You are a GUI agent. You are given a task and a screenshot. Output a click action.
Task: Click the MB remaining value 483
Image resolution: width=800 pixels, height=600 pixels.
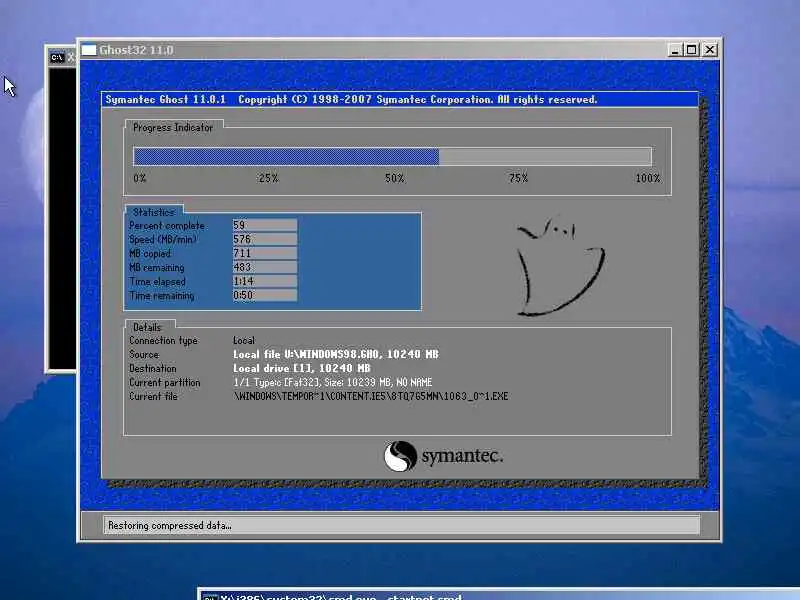pos(264,267)
